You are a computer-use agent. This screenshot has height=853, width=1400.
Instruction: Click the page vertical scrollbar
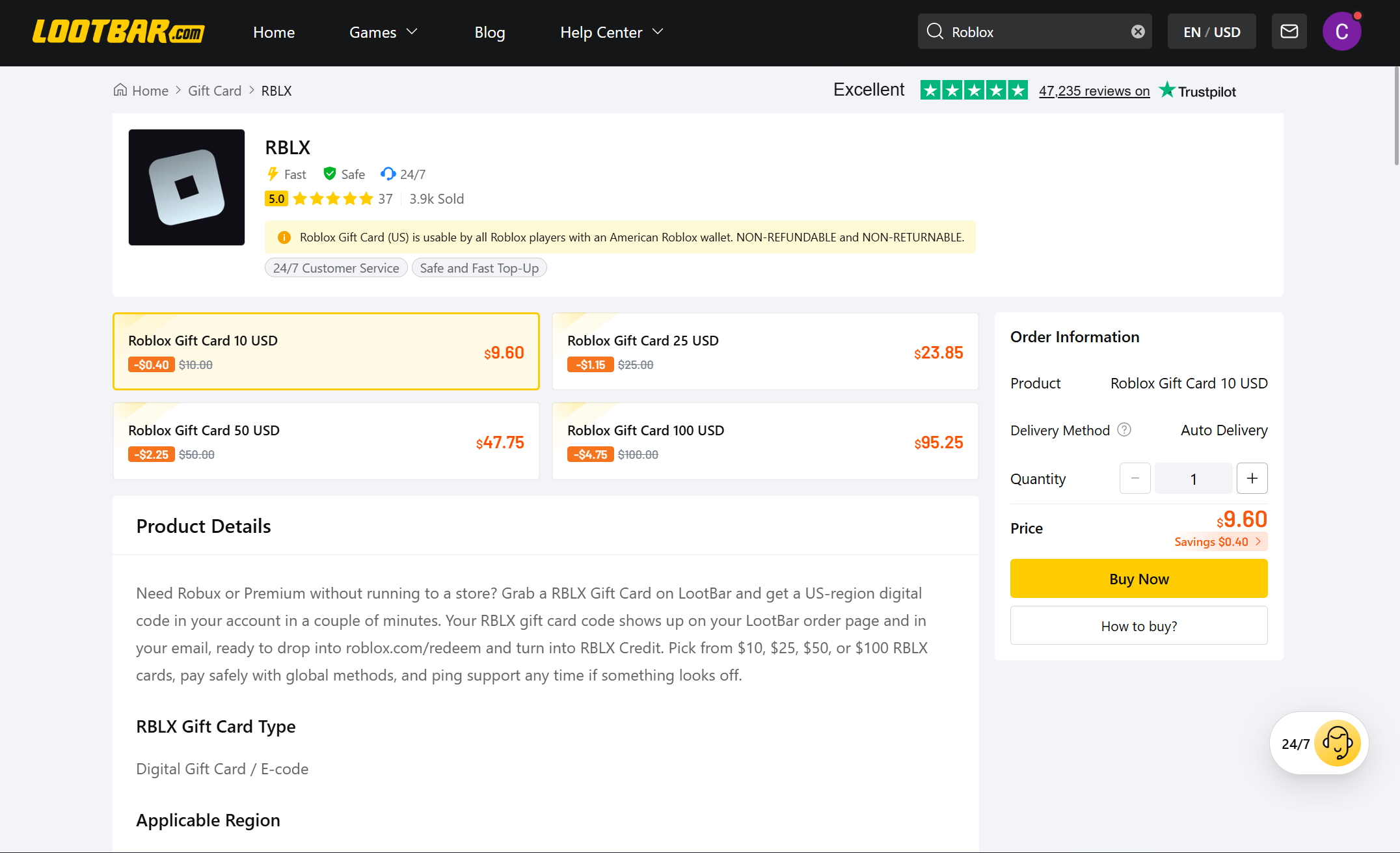pyautogui.click(x=1396, y=116)
